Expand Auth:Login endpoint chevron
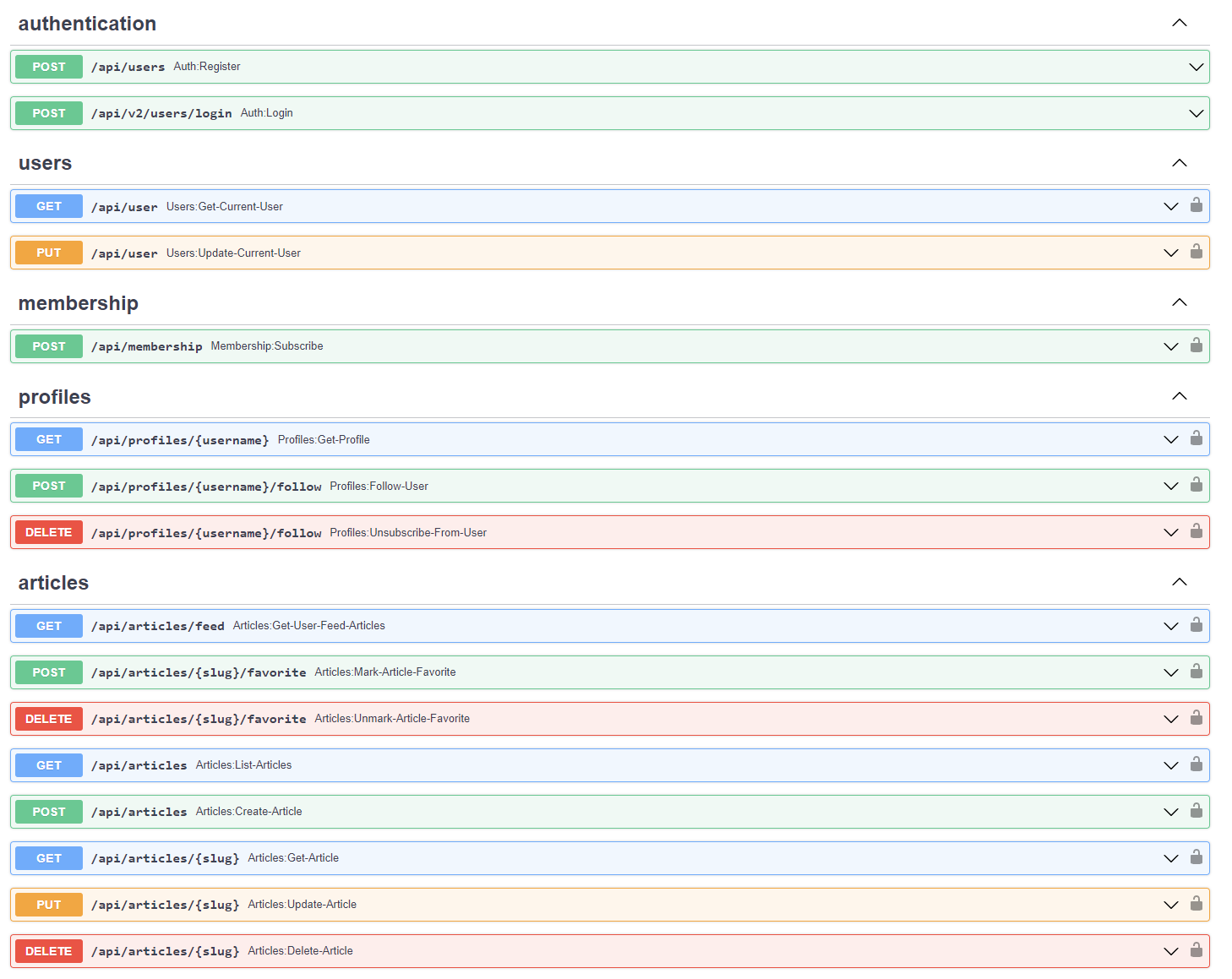The width and height of the screenshot is (1232, 979). [1197, 113]
